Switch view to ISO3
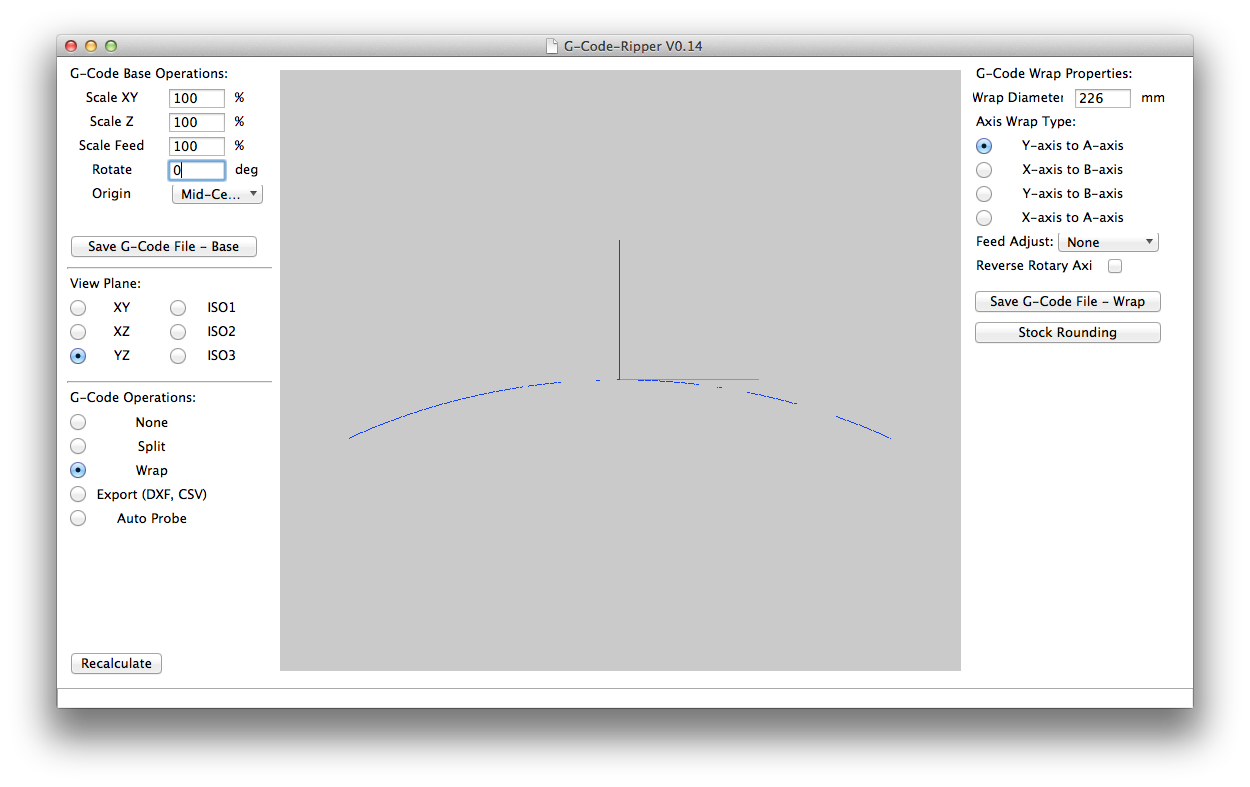 tap(178, 356)
